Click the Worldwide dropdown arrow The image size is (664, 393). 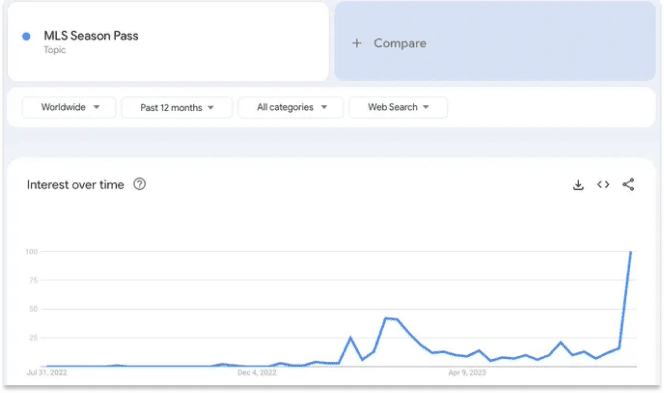pos(97,107)
